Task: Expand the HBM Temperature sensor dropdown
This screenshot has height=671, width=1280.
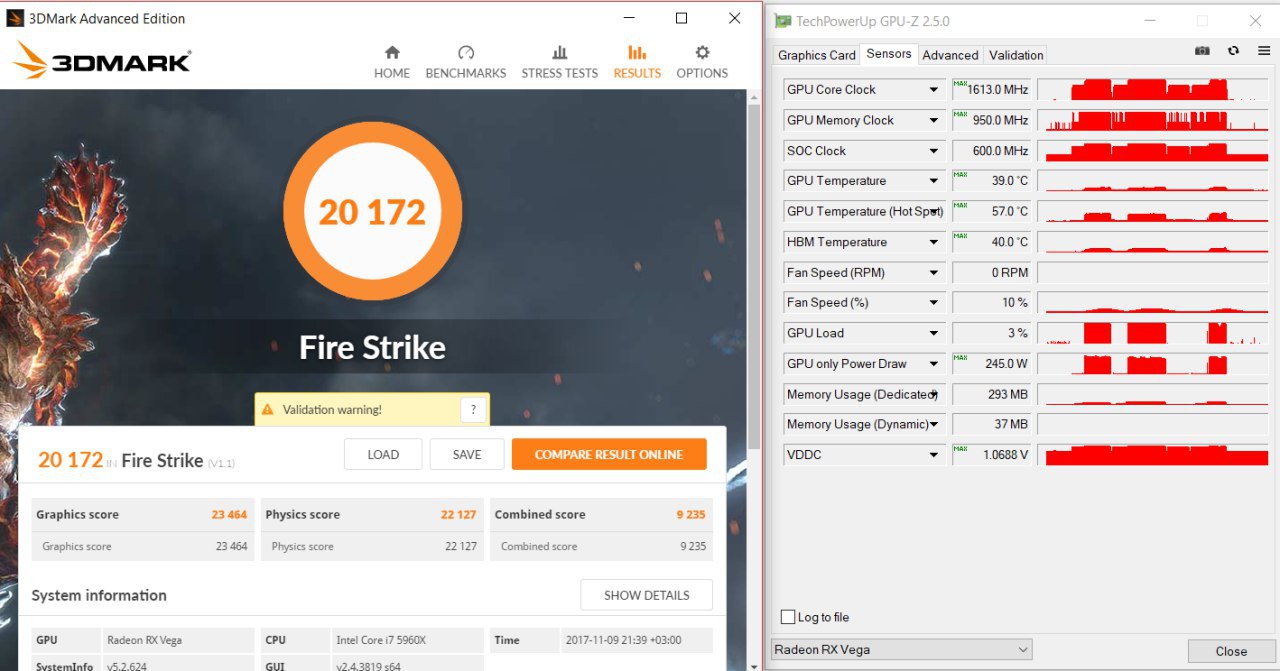Action: [934, 242]
